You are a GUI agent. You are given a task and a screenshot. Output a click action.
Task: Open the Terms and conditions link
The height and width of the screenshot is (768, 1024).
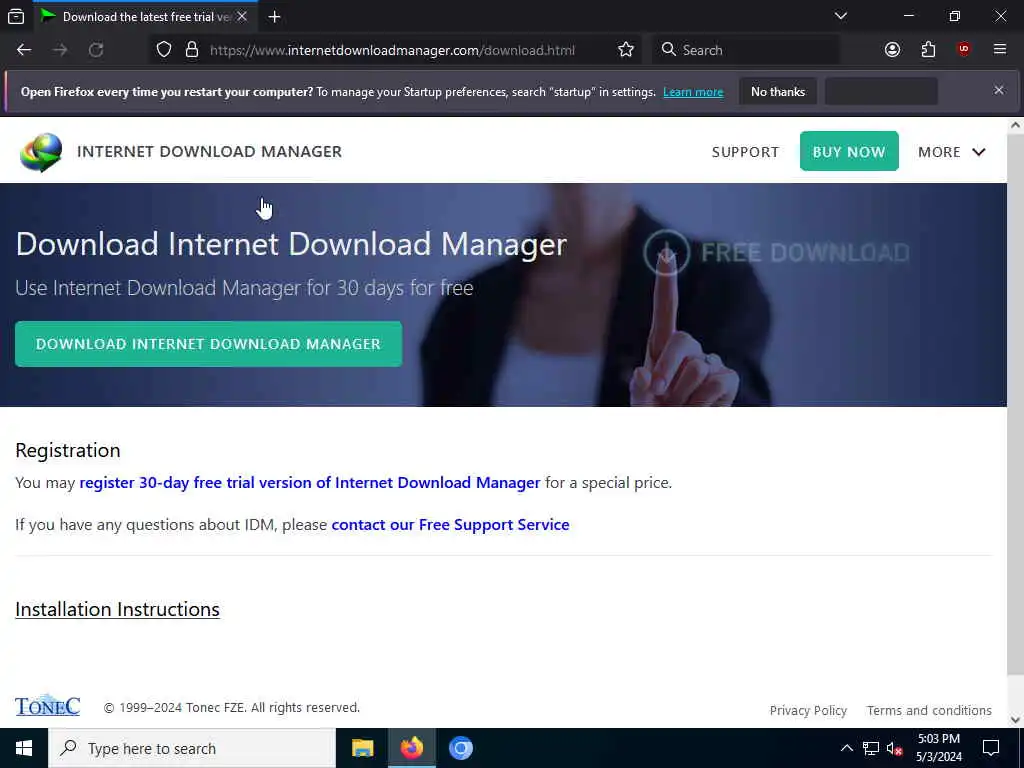pyautogui.click(x=929, y=711)
